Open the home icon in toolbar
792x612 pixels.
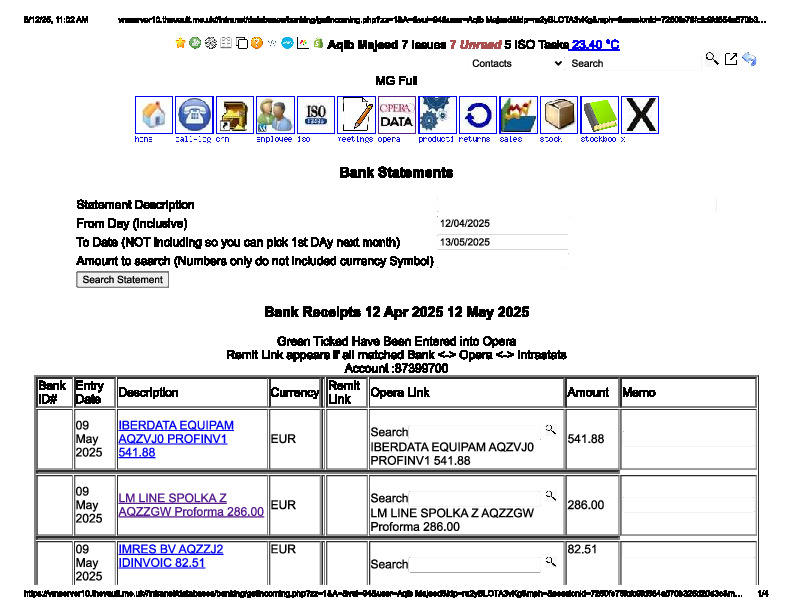point(154,115)
